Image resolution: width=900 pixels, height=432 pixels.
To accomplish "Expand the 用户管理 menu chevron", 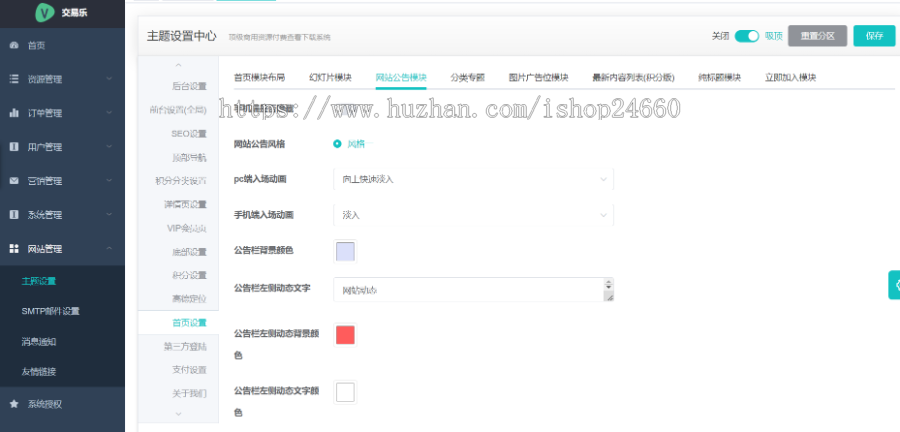I will pyautogui.click(x=109, y=147).
